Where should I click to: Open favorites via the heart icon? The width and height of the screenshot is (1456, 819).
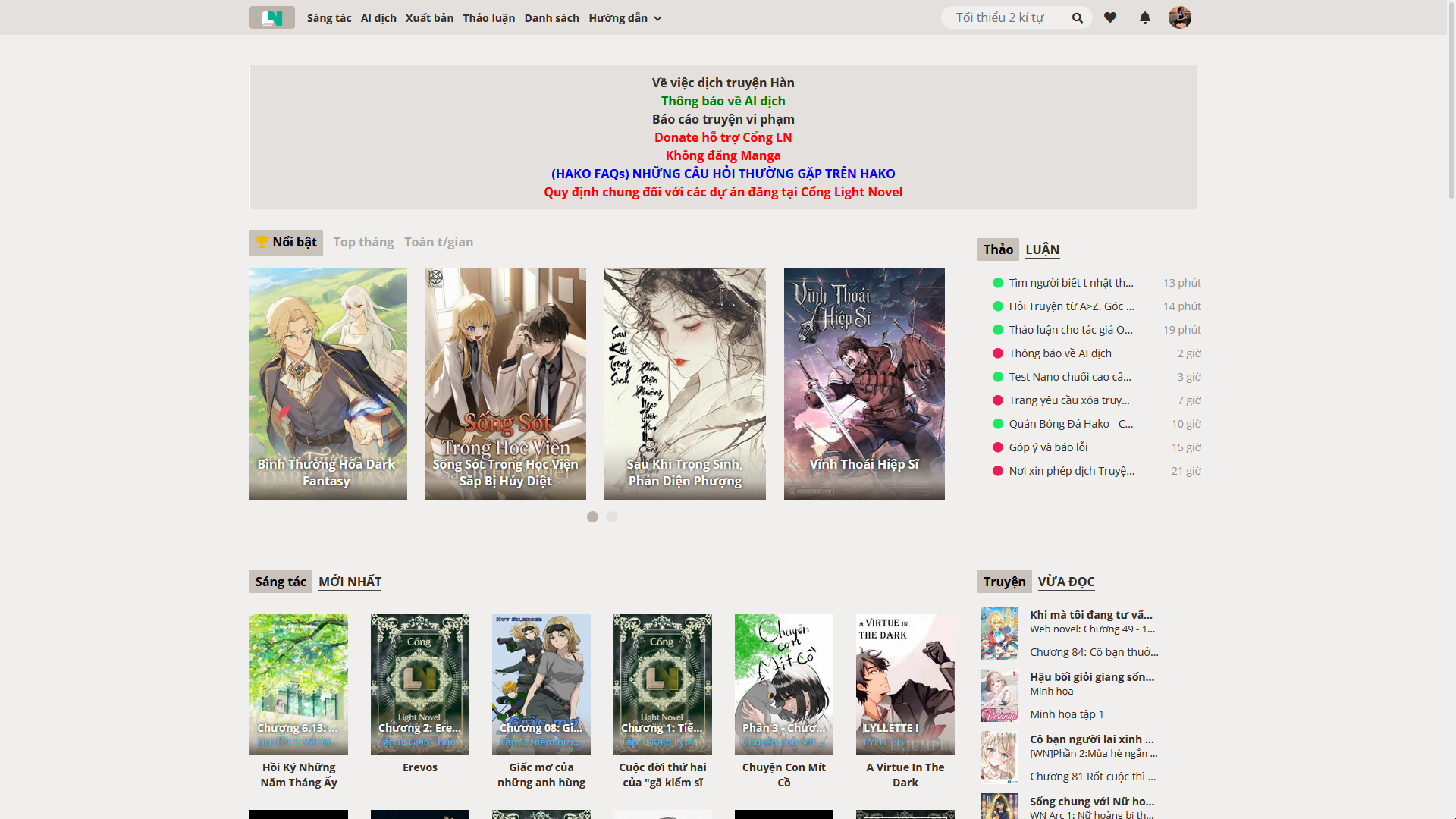tap(1110, 17)
